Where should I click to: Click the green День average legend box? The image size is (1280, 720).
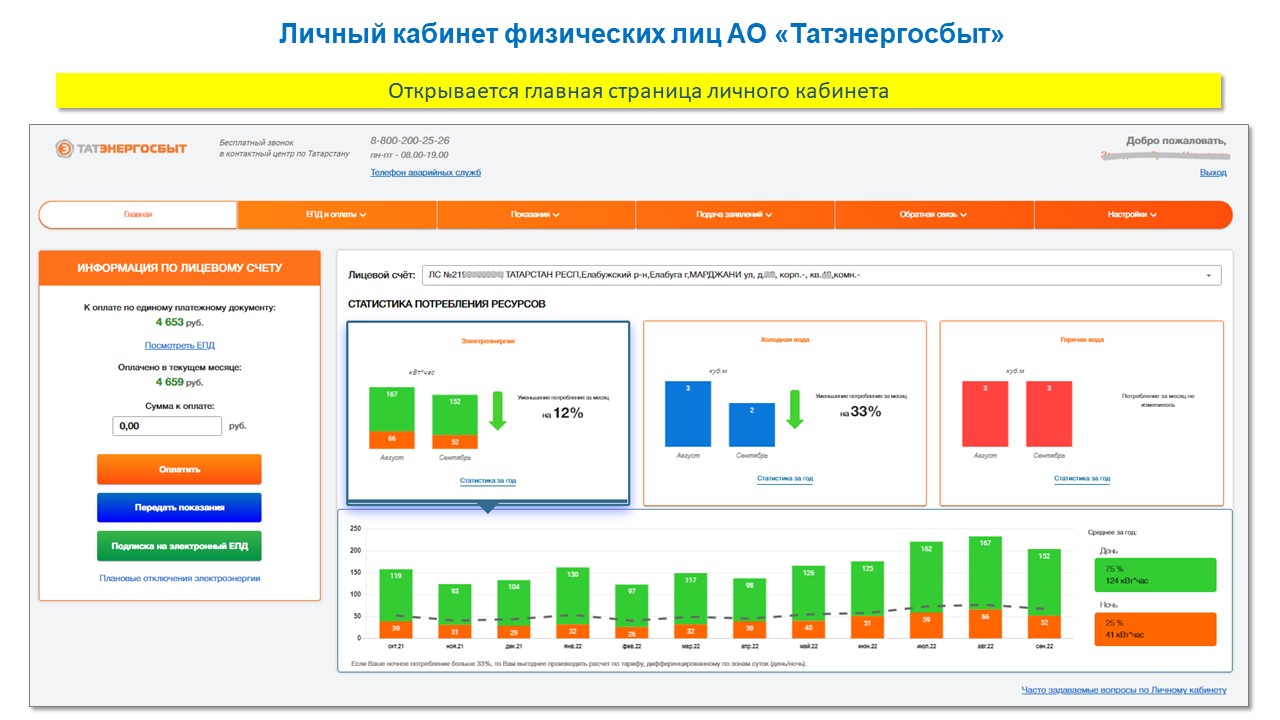coord(1155,575)
